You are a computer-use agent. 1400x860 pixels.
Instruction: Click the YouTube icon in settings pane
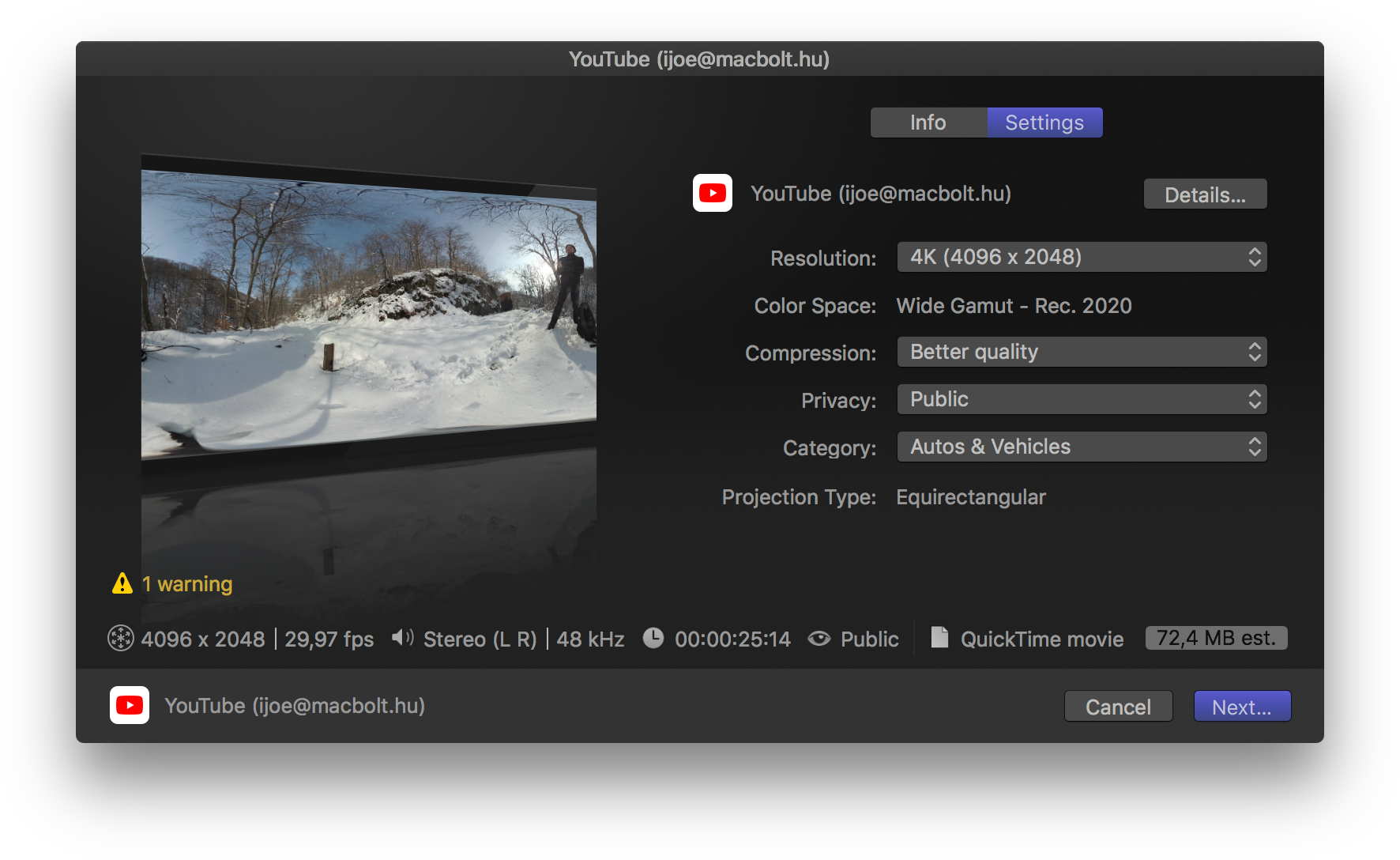pyautogui.click(x=713, y=193)
